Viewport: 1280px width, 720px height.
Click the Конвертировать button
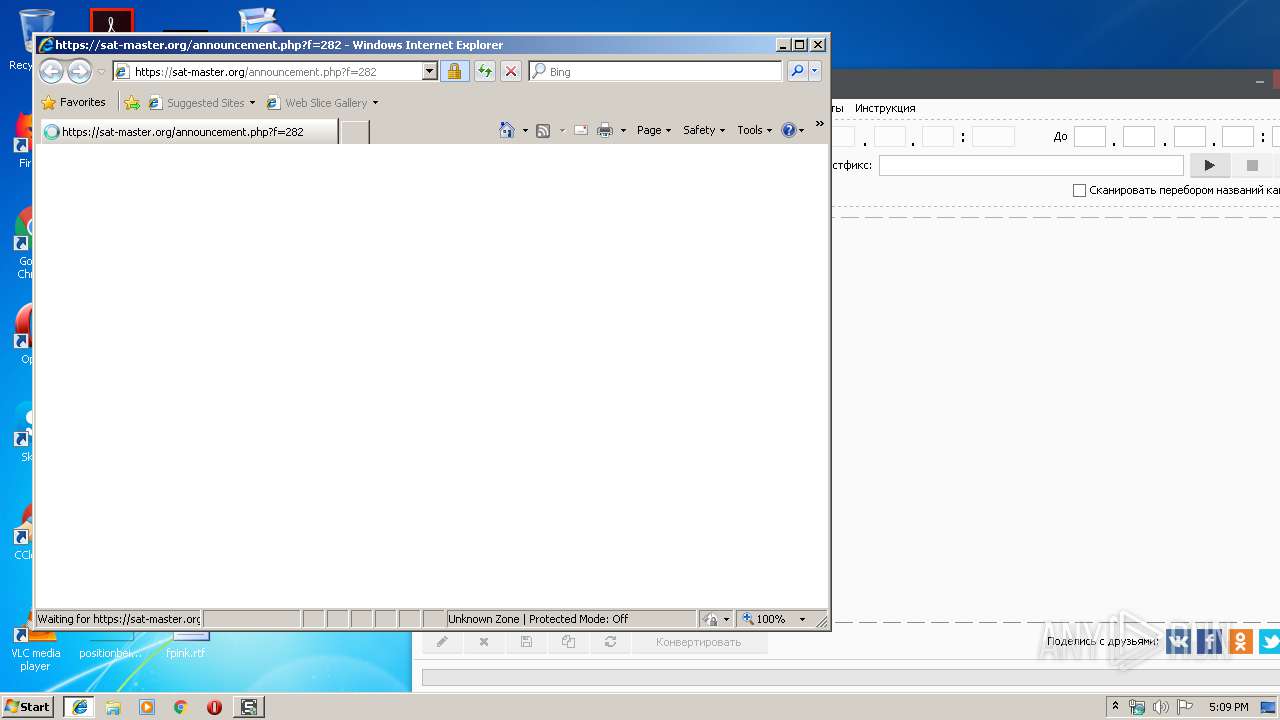[x=699, y=642]
